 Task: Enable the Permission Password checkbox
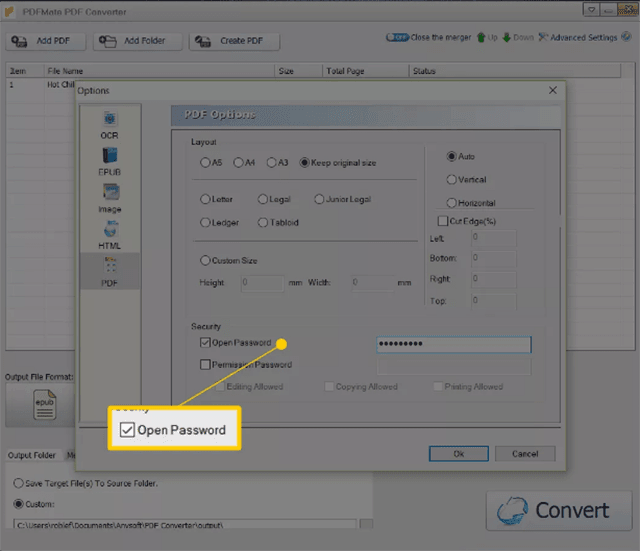pyautogui.click(x=205, y=364)
